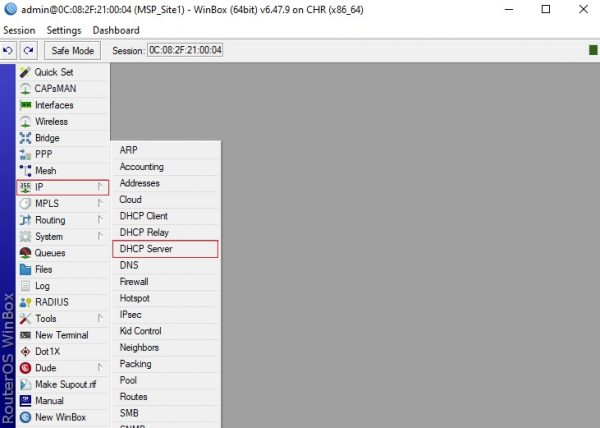Select DHCP Server from IP submenu
This screenshot has width=600, height=428.
tap(146, 249)
